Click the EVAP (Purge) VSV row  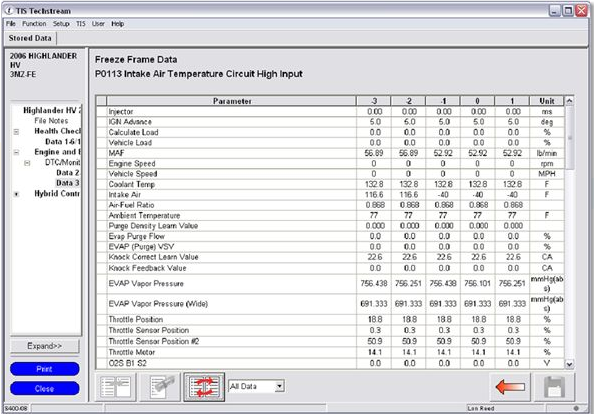tap(330, 247)
